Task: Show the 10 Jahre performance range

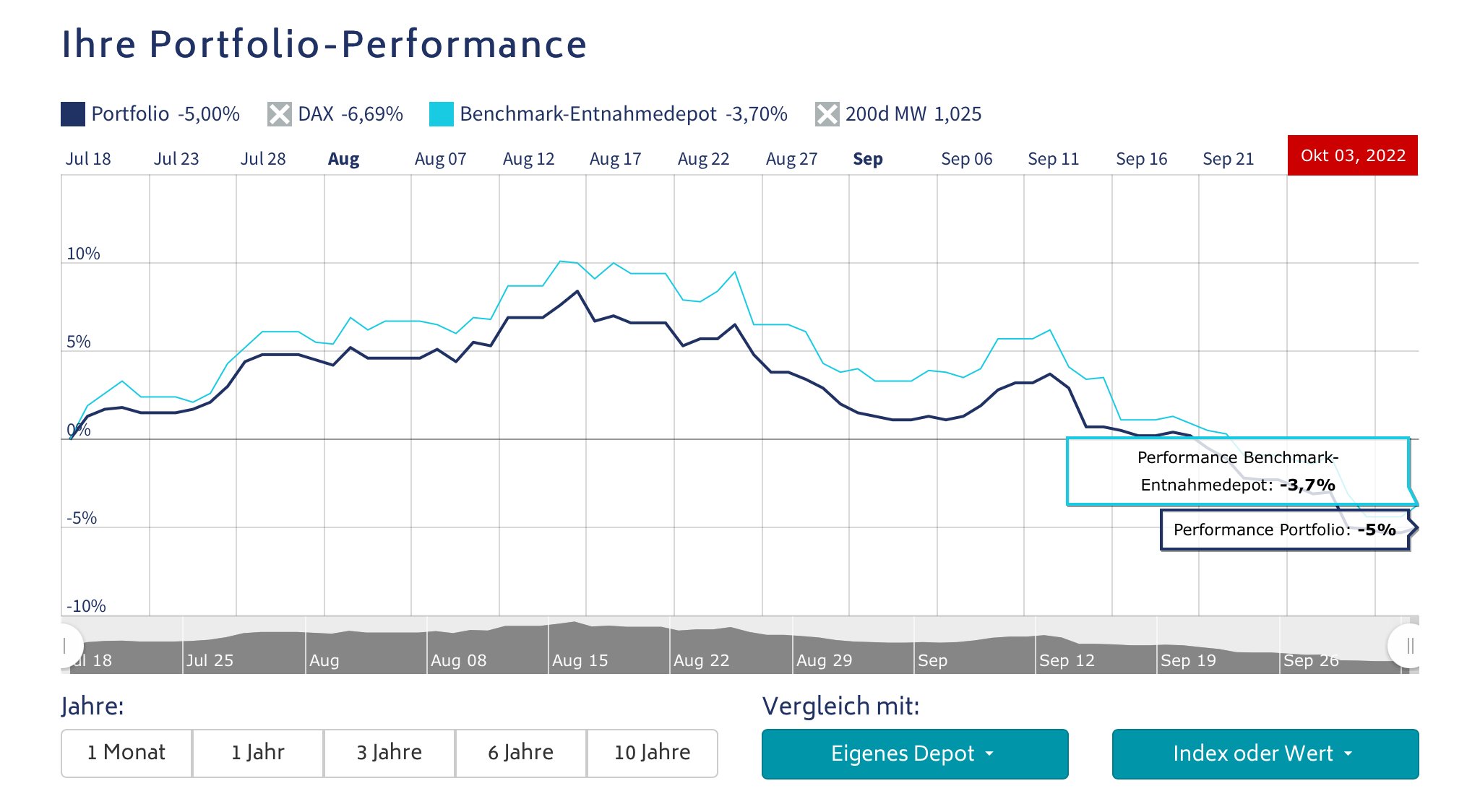Action: (652, 753)
